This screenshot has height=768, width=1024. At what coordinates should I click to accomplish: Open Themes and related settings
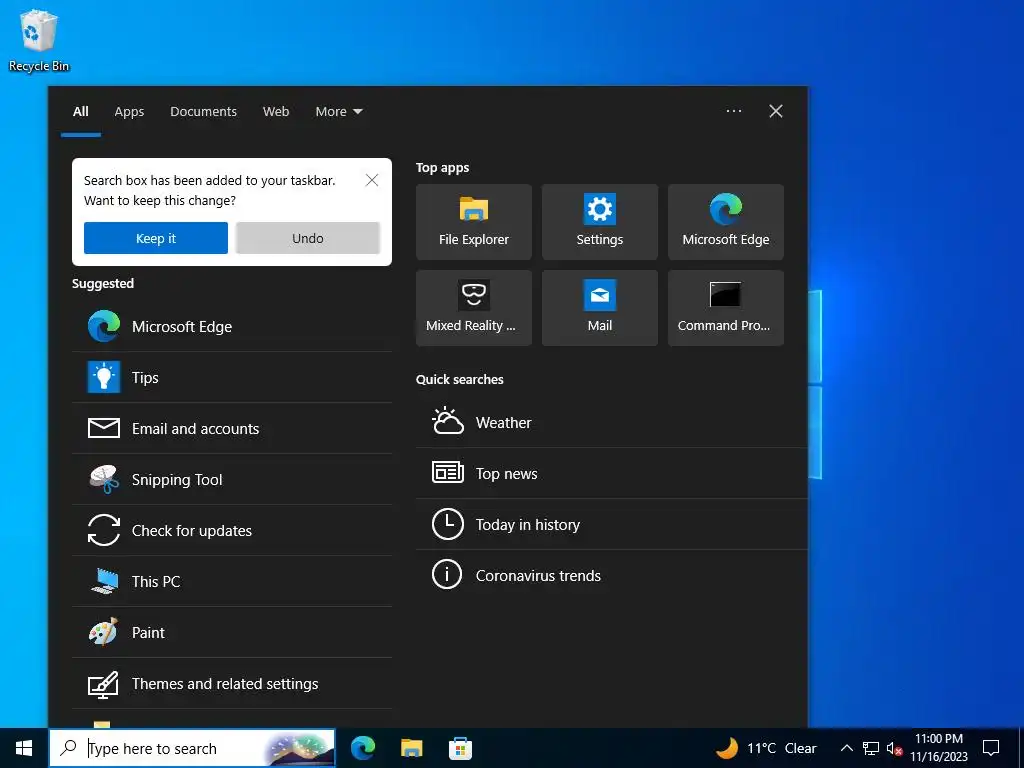coord(232,683)
